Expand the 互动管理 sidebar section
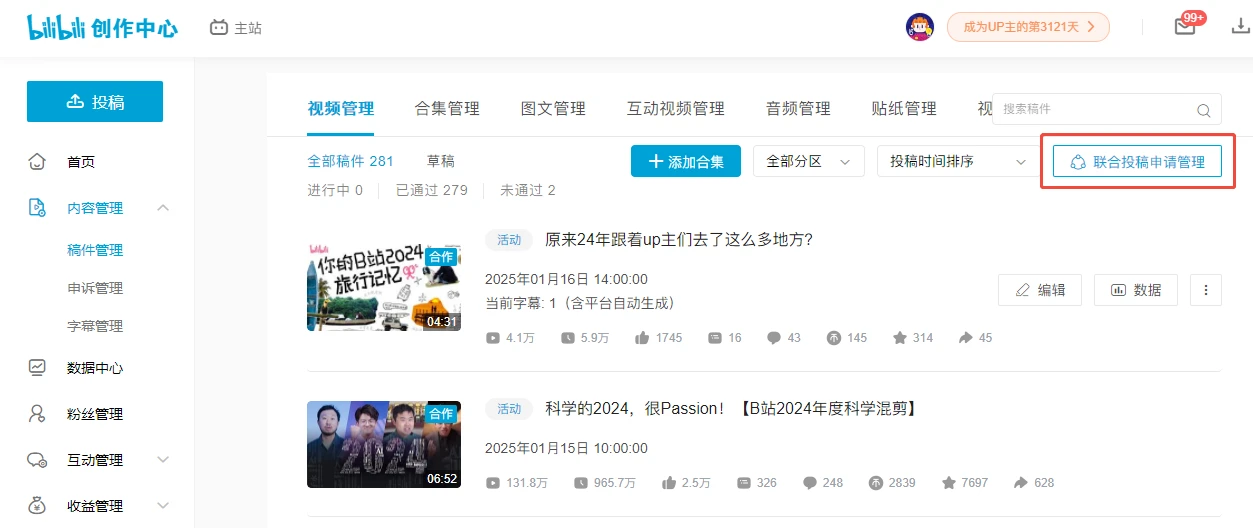 coord(163,460)
